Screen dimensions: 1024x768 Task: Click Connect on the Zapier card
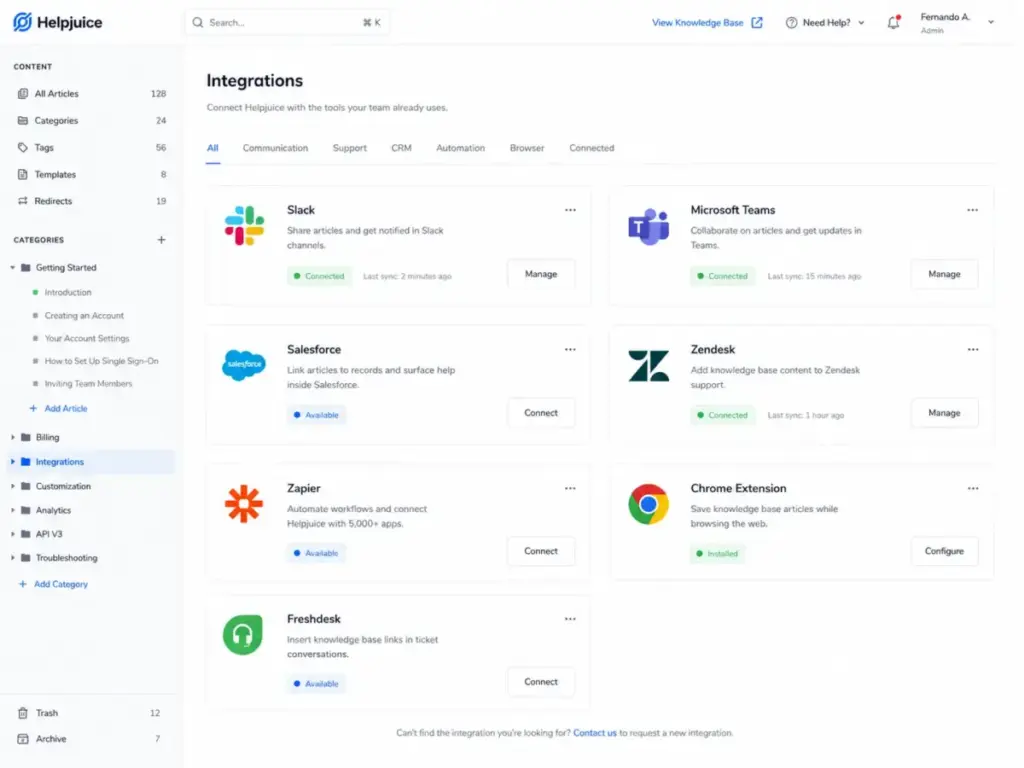[x=541, y=551]
